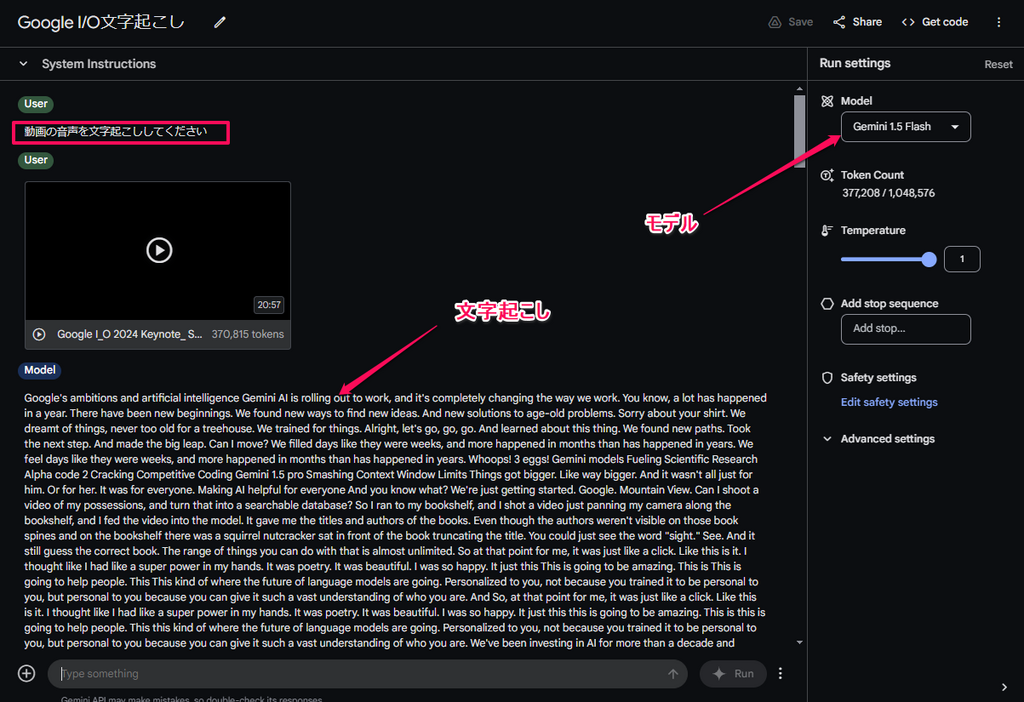The width and height of the screenshot is (1024, 702).
Task: Click the Temperature value box
Action: click(962, 259)
